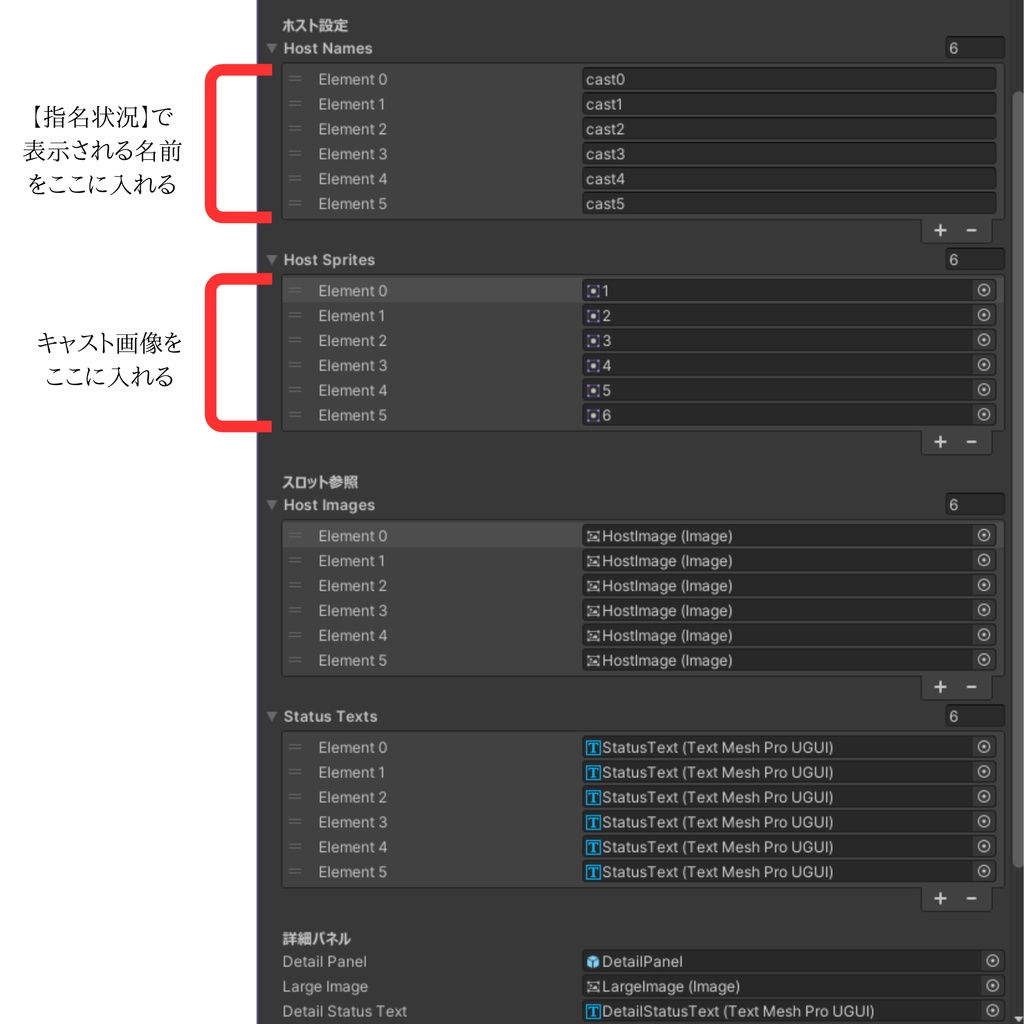
Task: Open object picker for Detail Status Text
Action: 992,1010
